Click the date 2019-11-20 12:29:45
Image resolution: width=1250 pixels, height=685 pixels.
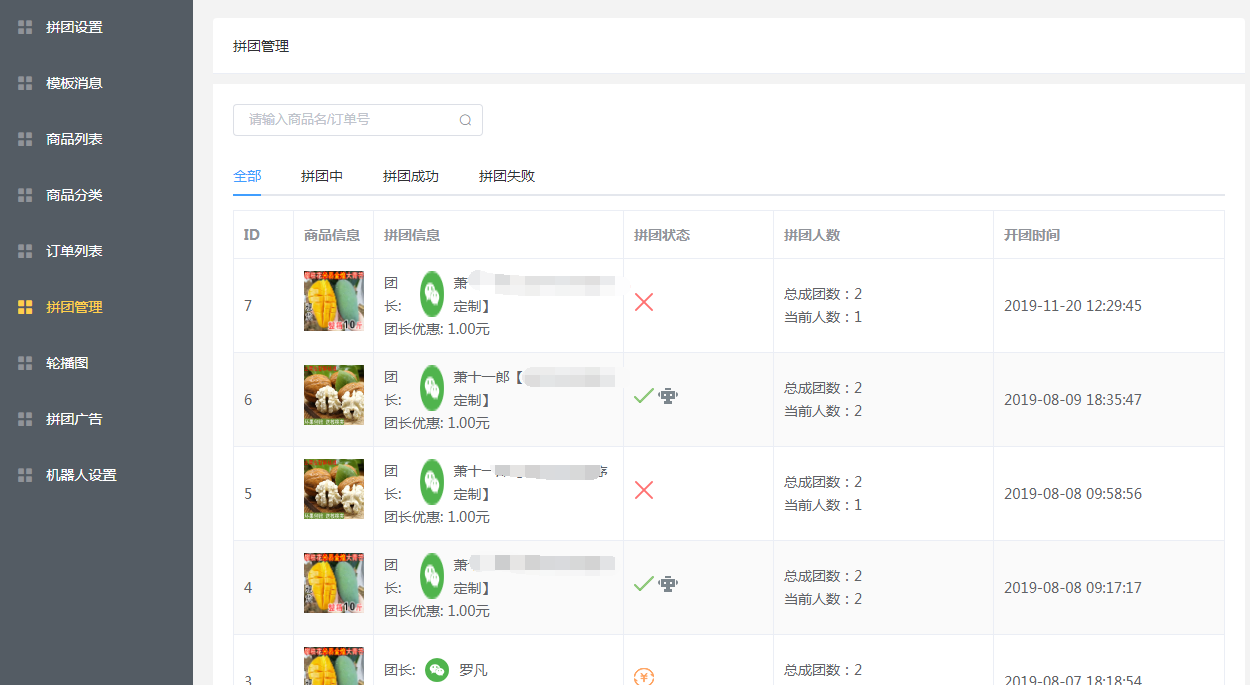point(1073,306)
